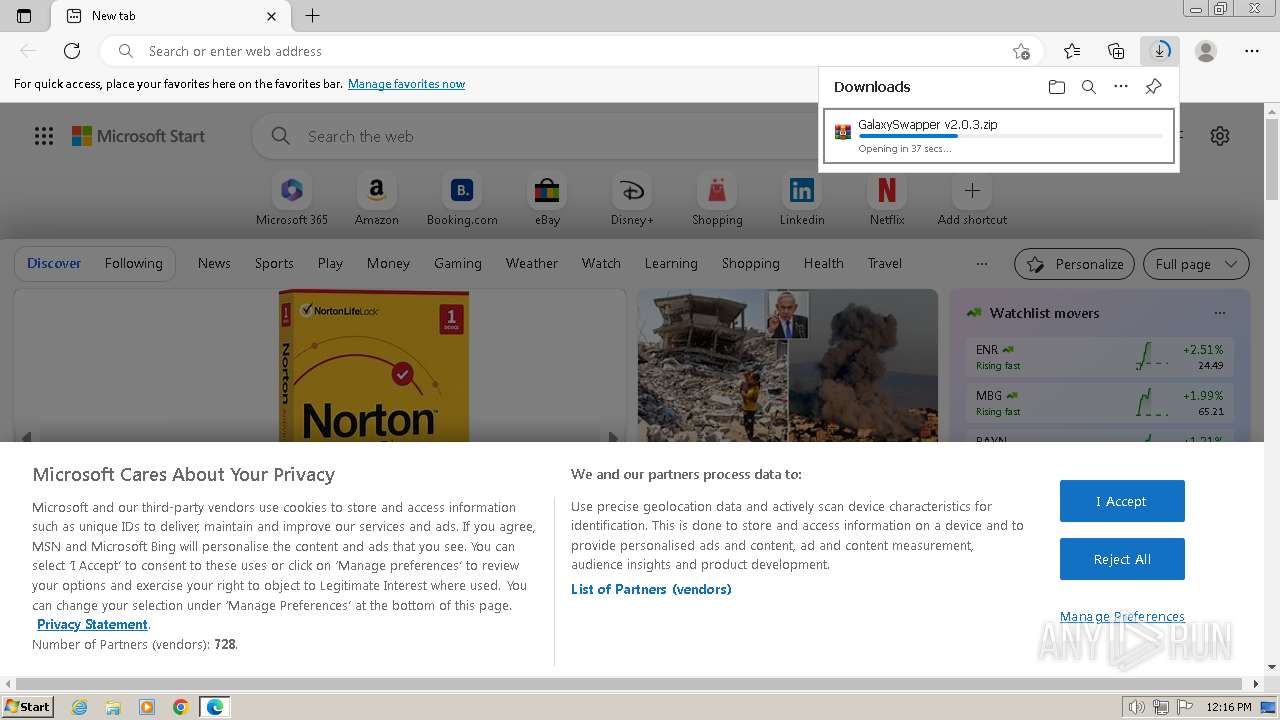Image resolution: width=1280 pixels, height=720 pixels.
Task: Show more feed categories ellipsis
Action: pos(982,264)
